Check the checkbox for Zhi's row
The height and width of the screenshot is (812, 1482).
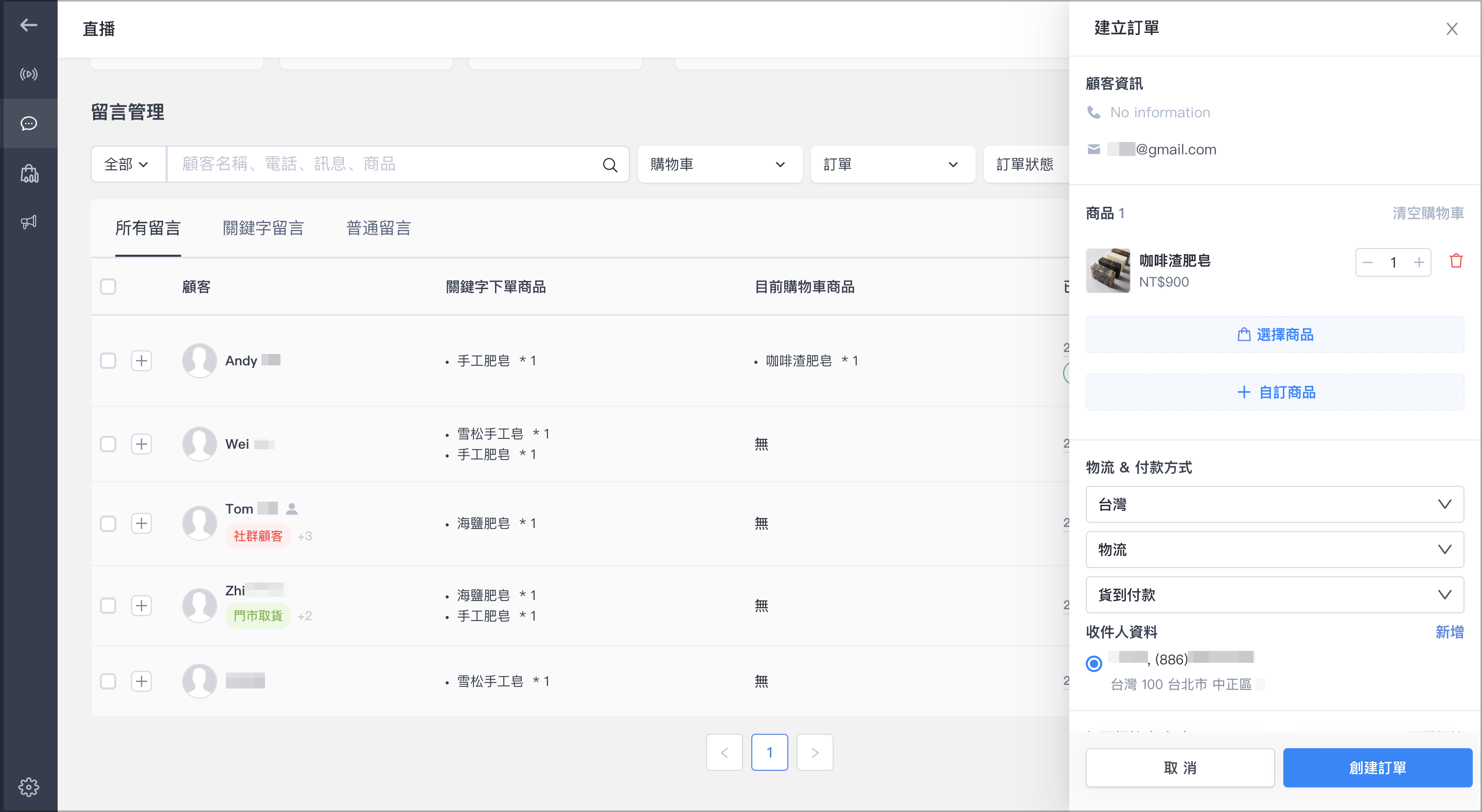(x=108, y=606)
